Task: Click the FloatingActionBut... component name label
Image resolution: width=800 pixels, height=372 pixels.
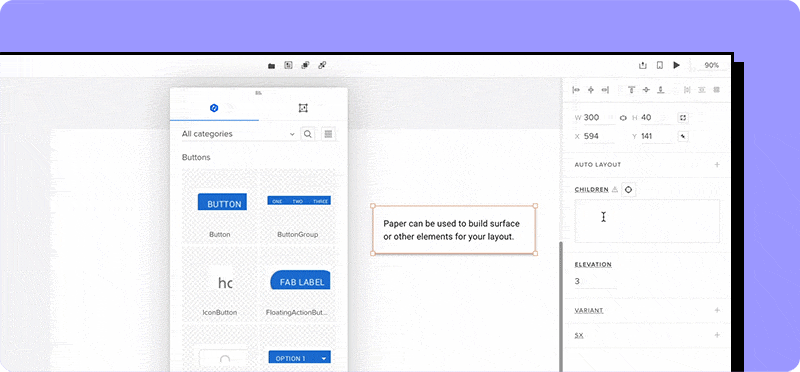Action: [x=296, y=312]
